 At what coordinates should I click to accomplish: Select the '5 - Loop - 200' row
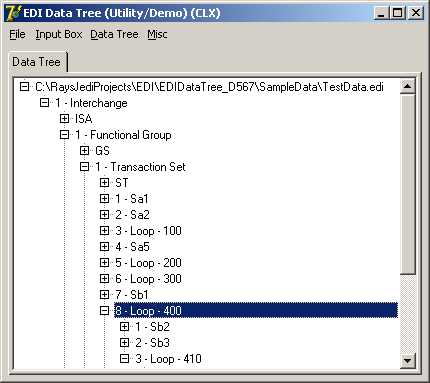click(x=148, y=263)
